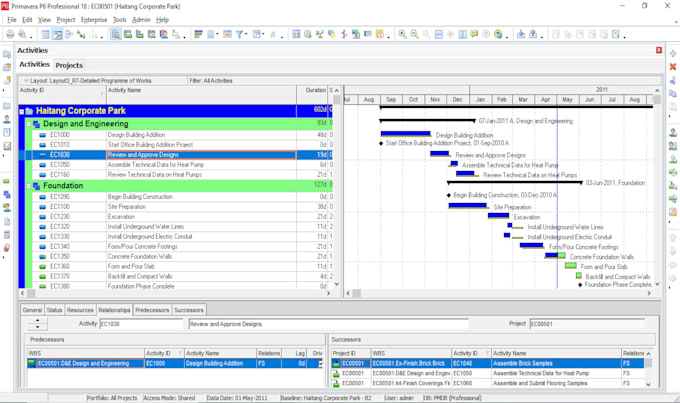Toggle the Driving checkbox for predecessor EC1000

click(x=320, y=364)
